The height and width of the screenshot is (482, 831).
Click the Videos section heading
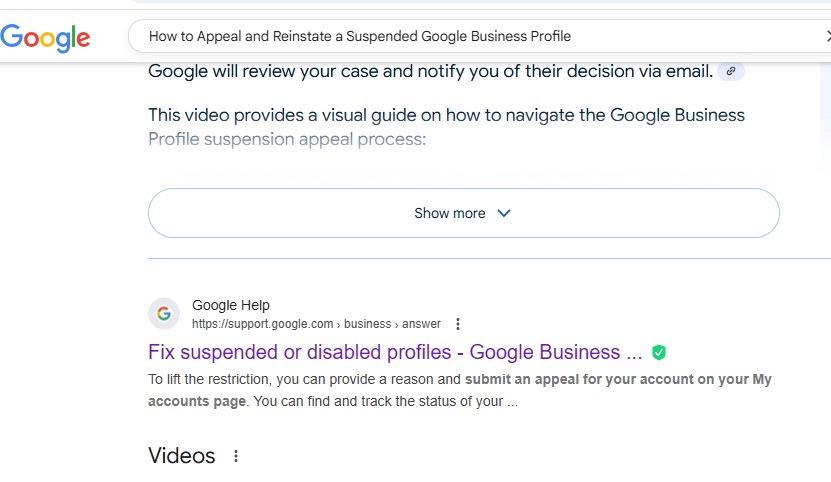(x=182, y=455)
